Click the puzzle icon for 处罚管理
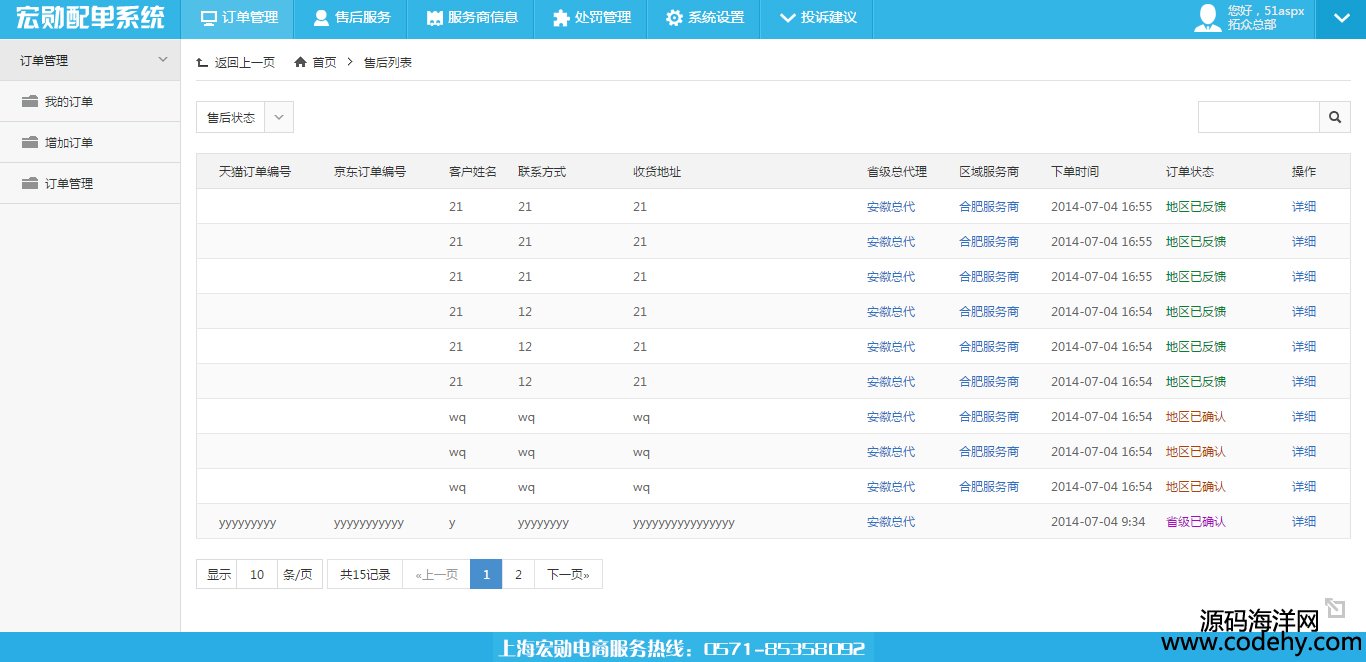Image resolution: width=1366 pixels, height=662 pixels. tap(560, 18)
